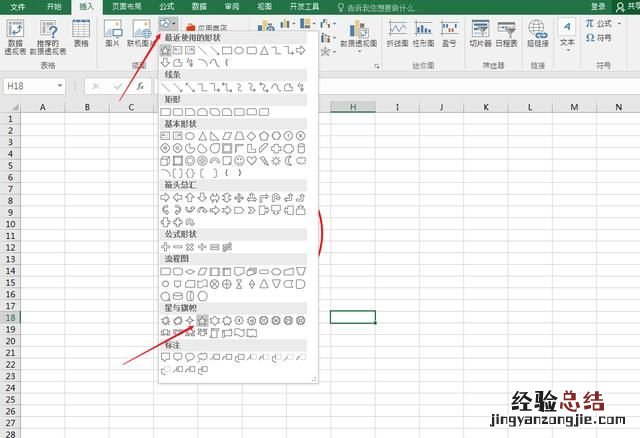Select the triangle in recently used shapes

(x=264, y=51)
